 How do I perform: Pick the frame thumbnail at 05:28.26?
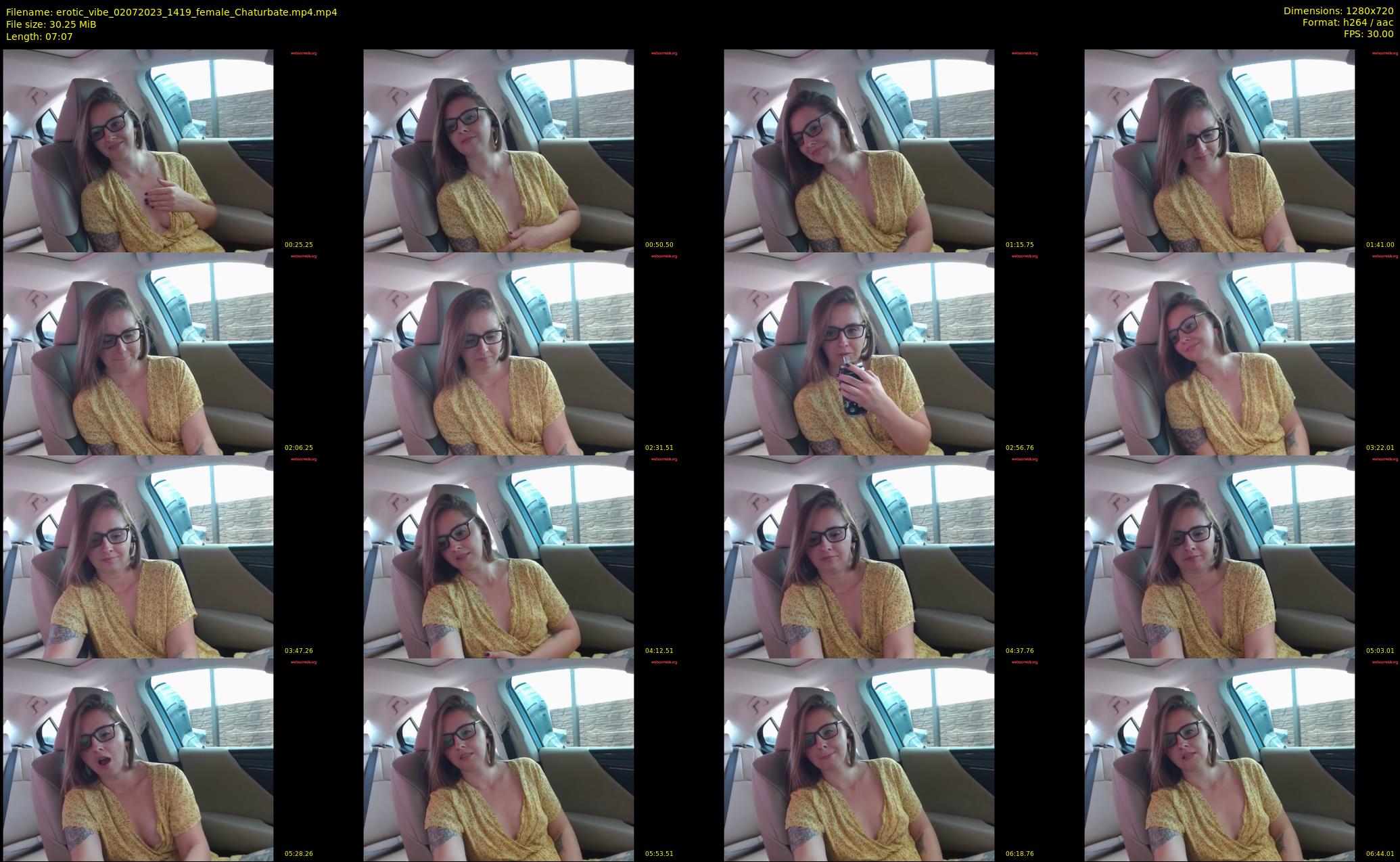click(138, 760)
